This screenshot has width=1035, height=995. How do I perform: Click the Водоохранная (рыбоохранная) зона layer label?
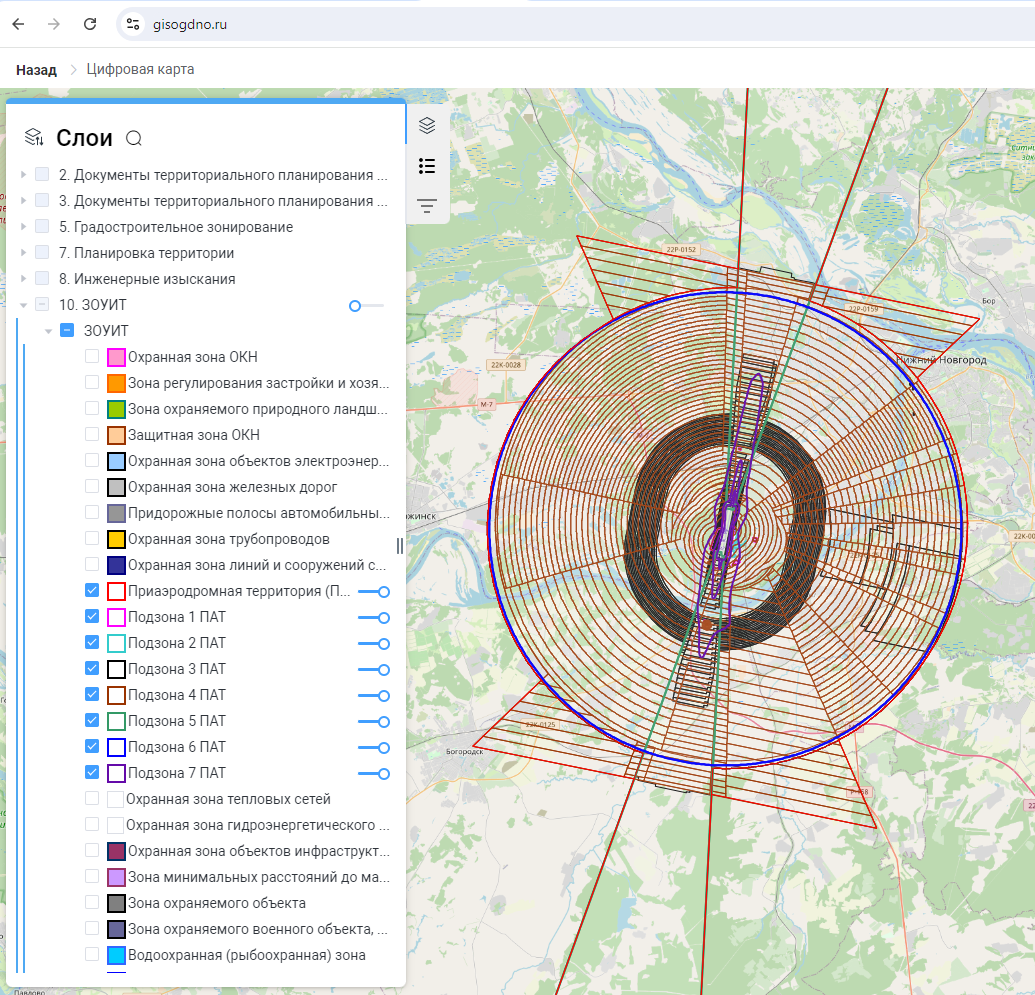pos(246,955)
